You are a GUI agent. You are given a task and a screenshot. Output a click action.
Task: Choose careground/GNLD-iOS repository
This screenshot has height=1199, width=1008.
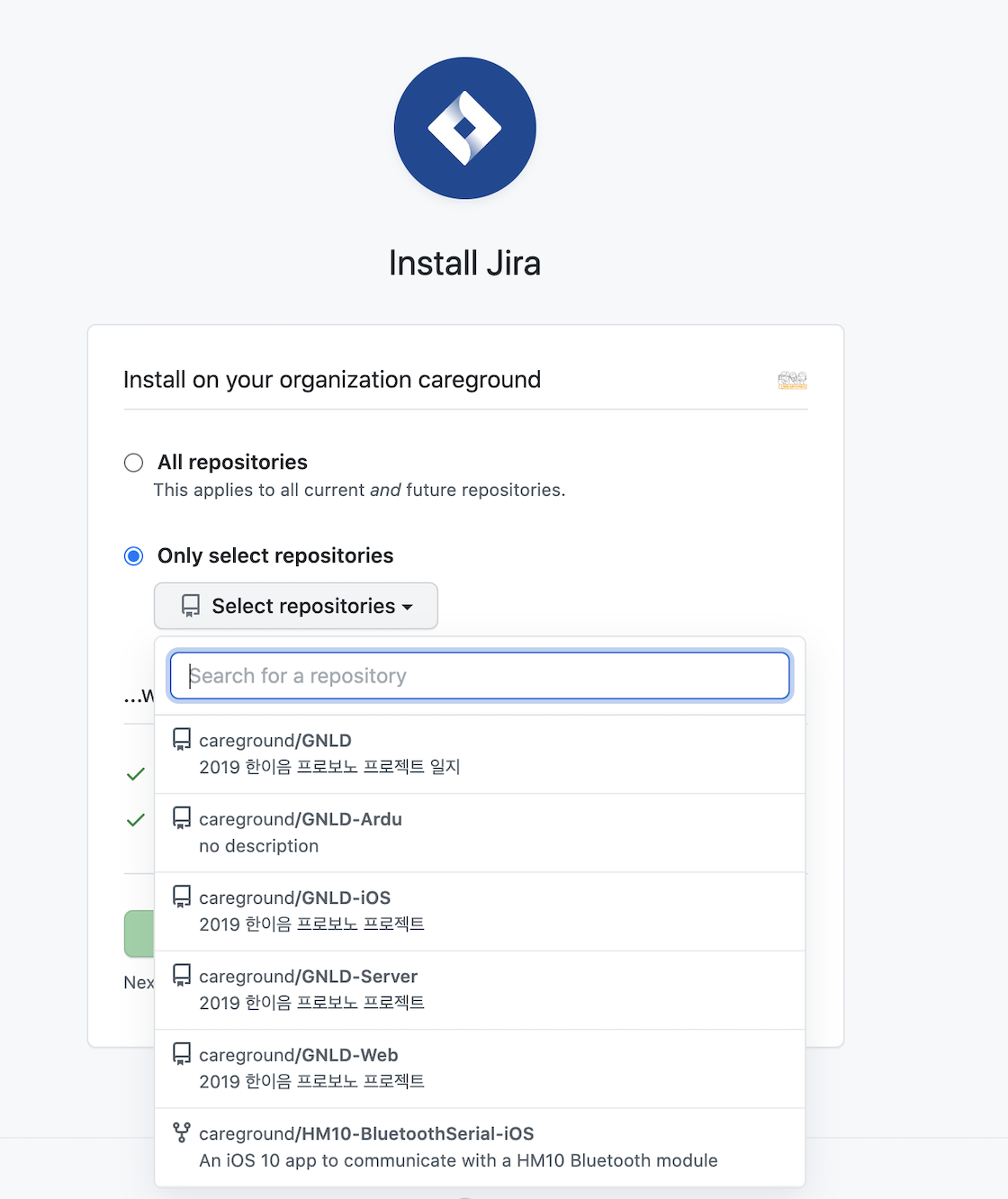coord(480,911)
